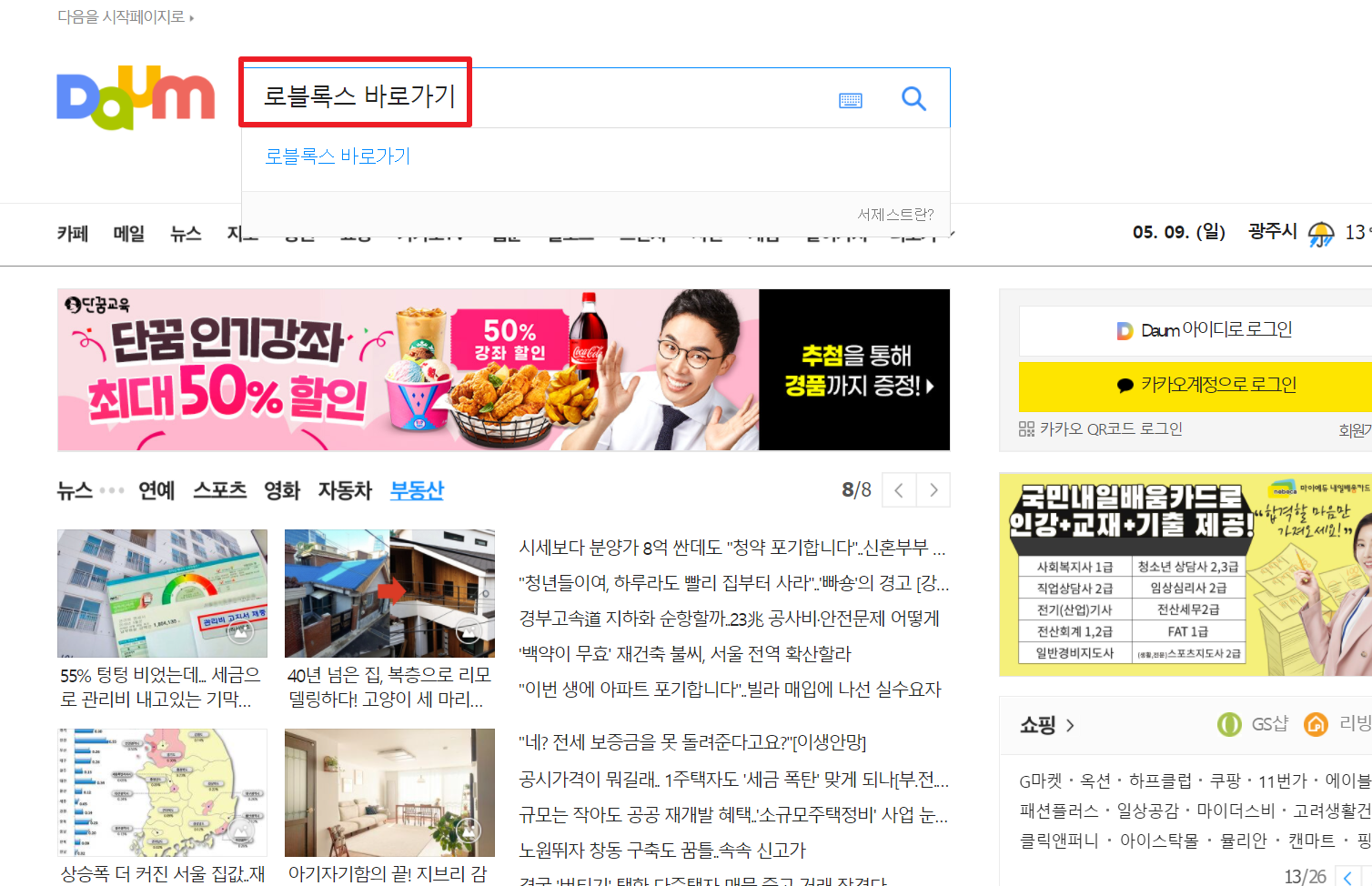Select suggestion 로블록스 바로가기

click(338, 156)
